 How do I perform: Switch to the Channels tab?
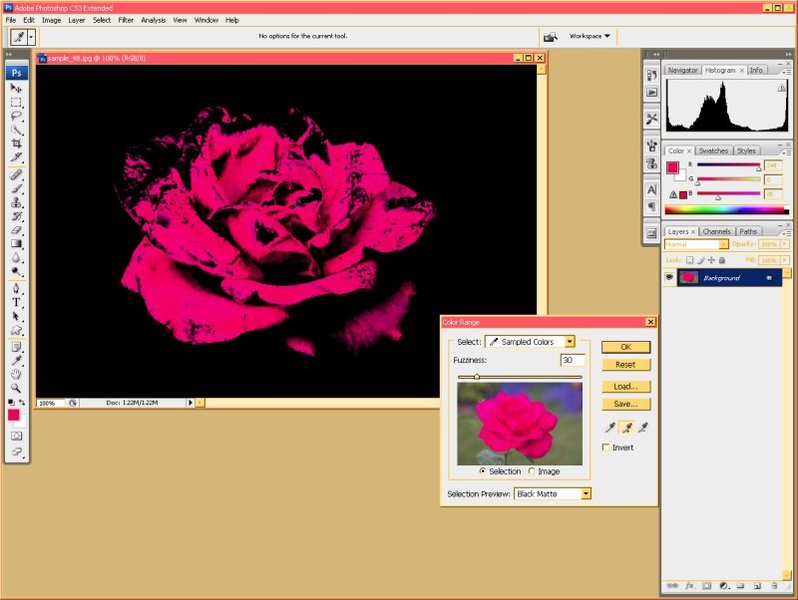coord(715,231)
